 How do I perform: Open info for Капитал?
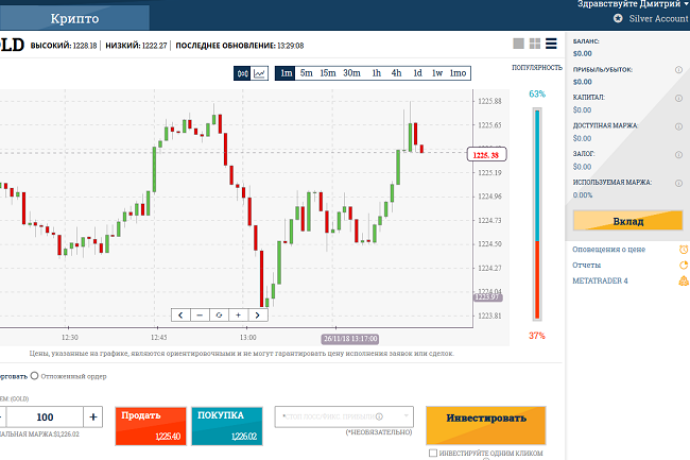click(x=679, y=98)
